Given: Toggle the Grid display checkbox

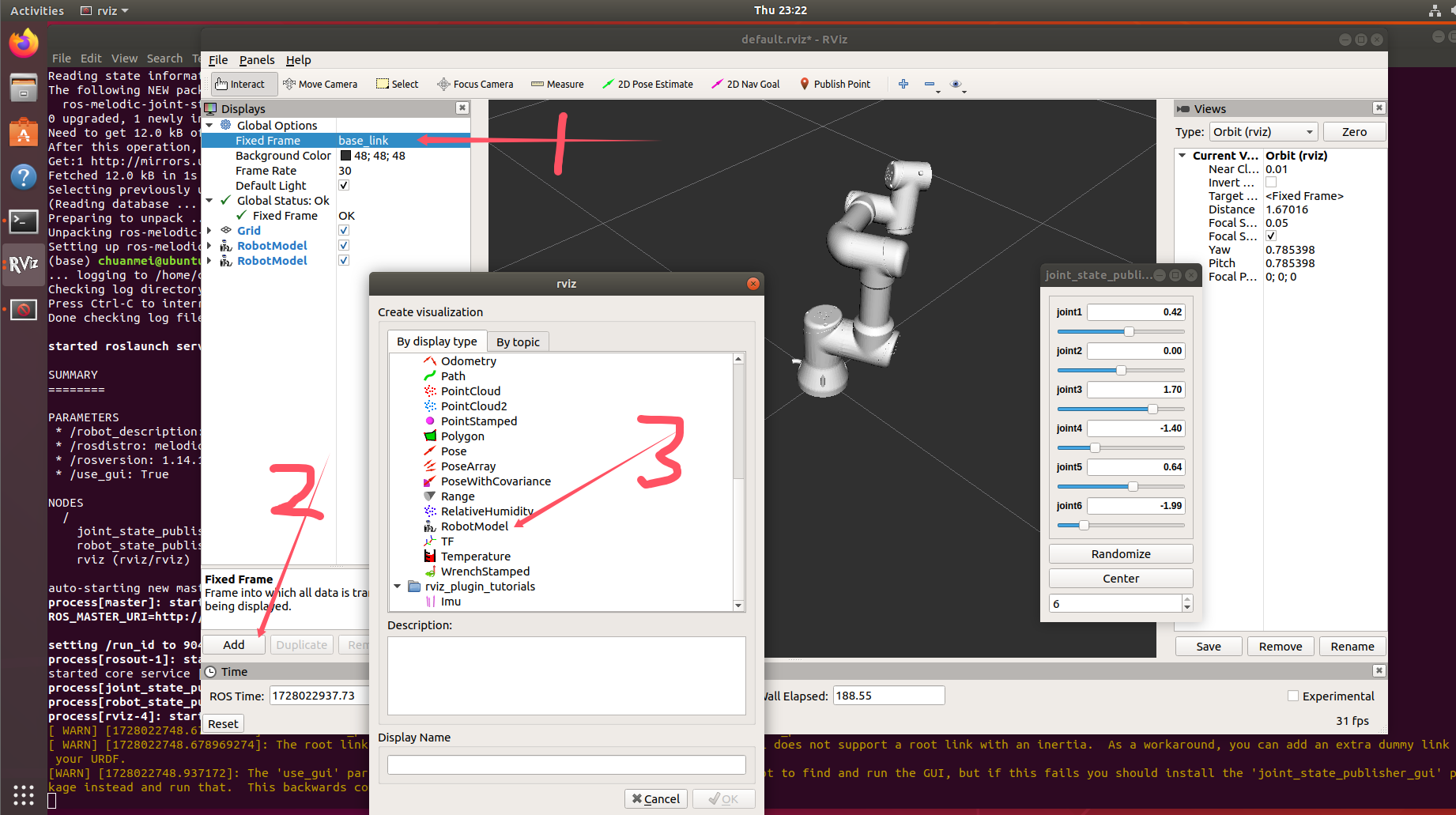Looking at the screenshot, I should pos(344,230).
